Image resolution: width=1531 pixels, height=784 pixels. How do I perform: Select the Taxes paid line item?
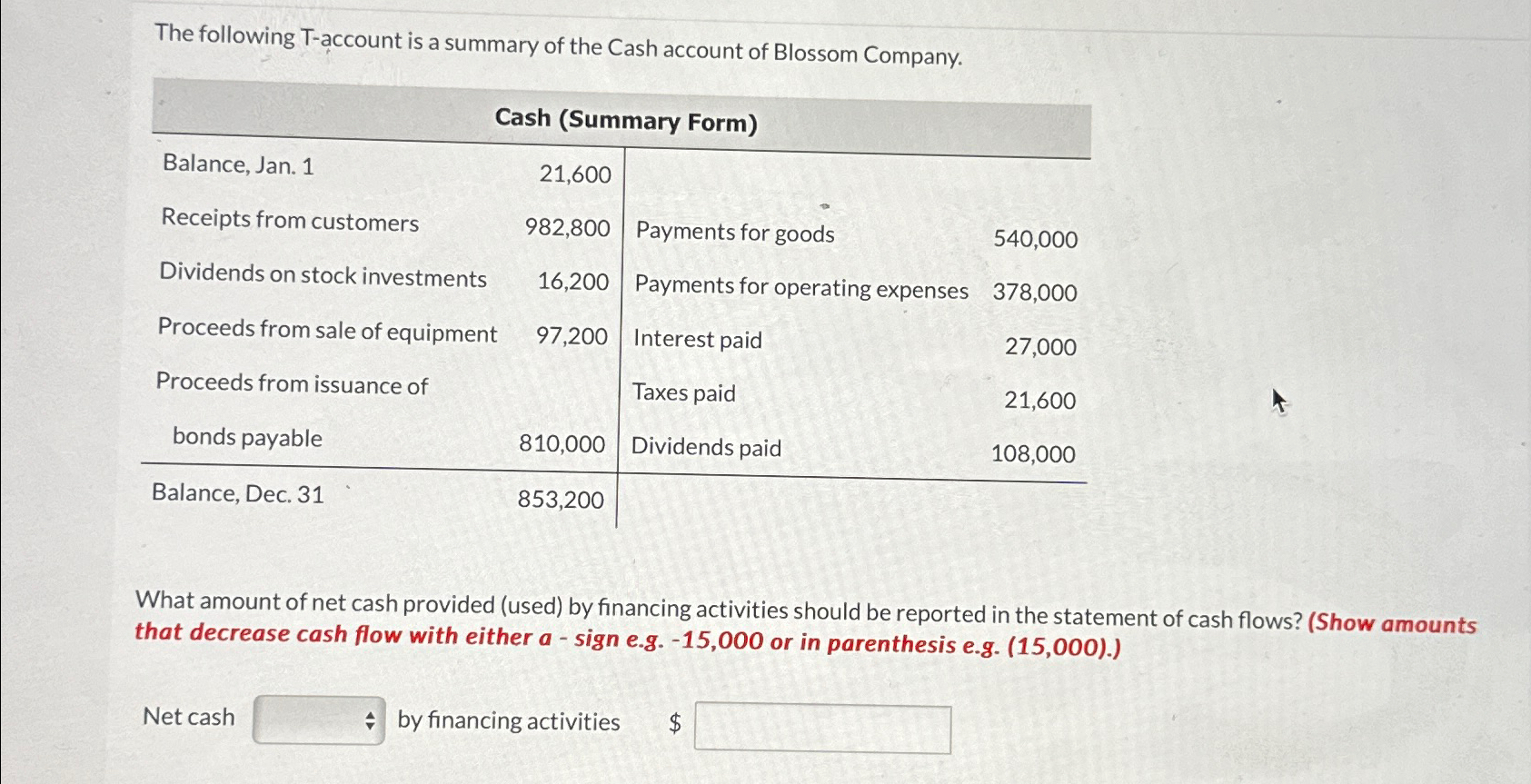(684, 392)
